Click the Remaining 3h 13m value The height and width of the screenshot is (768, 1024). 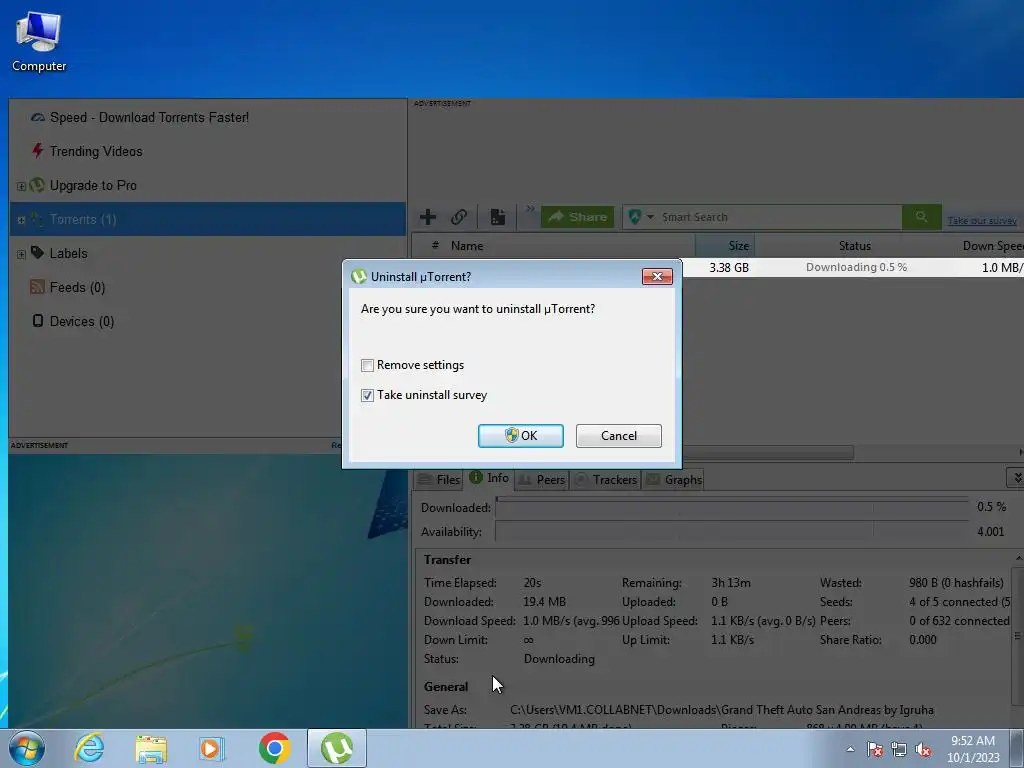click(731, 583)
